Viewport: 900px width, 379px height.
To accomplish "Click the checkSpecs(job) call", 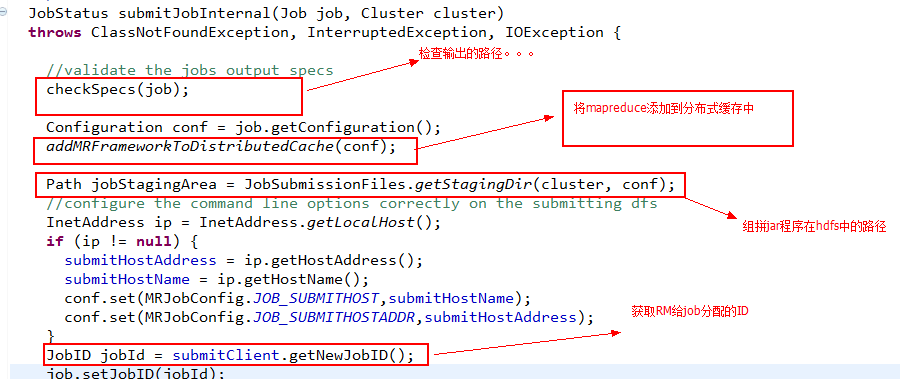I will point(117,90).
